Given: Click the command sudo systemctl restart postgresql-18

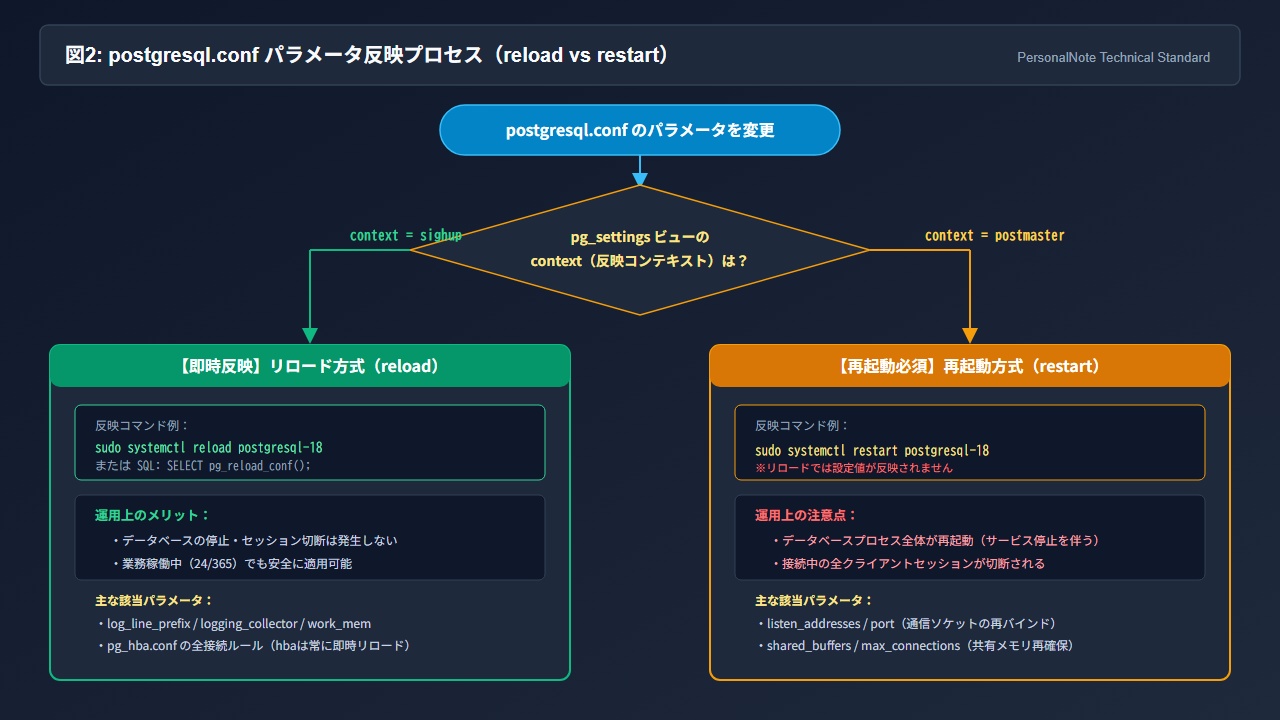Looking at the screenshot, I should tap(872, 451).
